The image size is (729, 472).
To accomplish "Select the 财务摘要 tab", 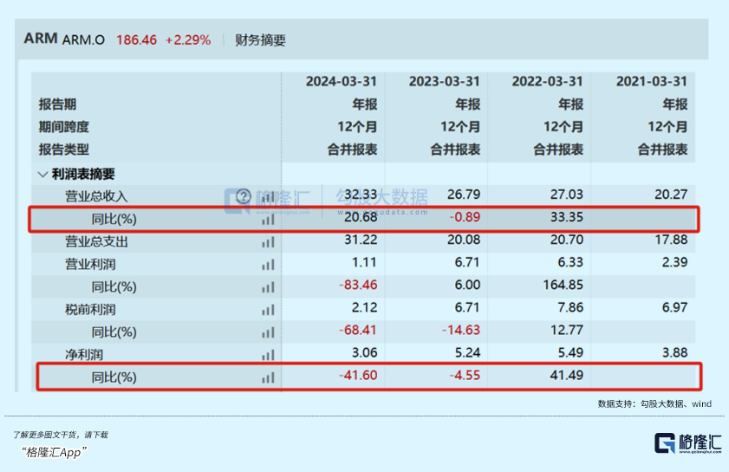I will coord(260,40).
